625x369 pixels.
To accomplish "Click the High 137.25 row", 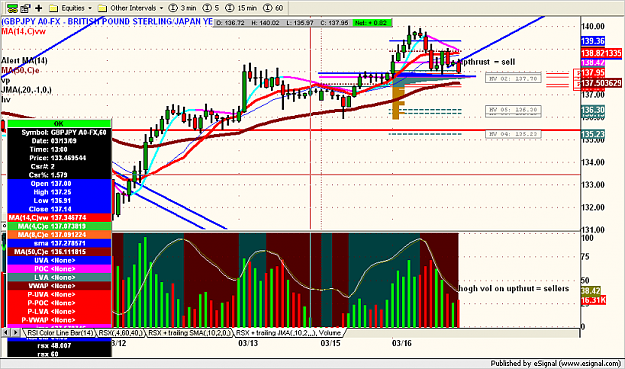I will tap(59, 192).
